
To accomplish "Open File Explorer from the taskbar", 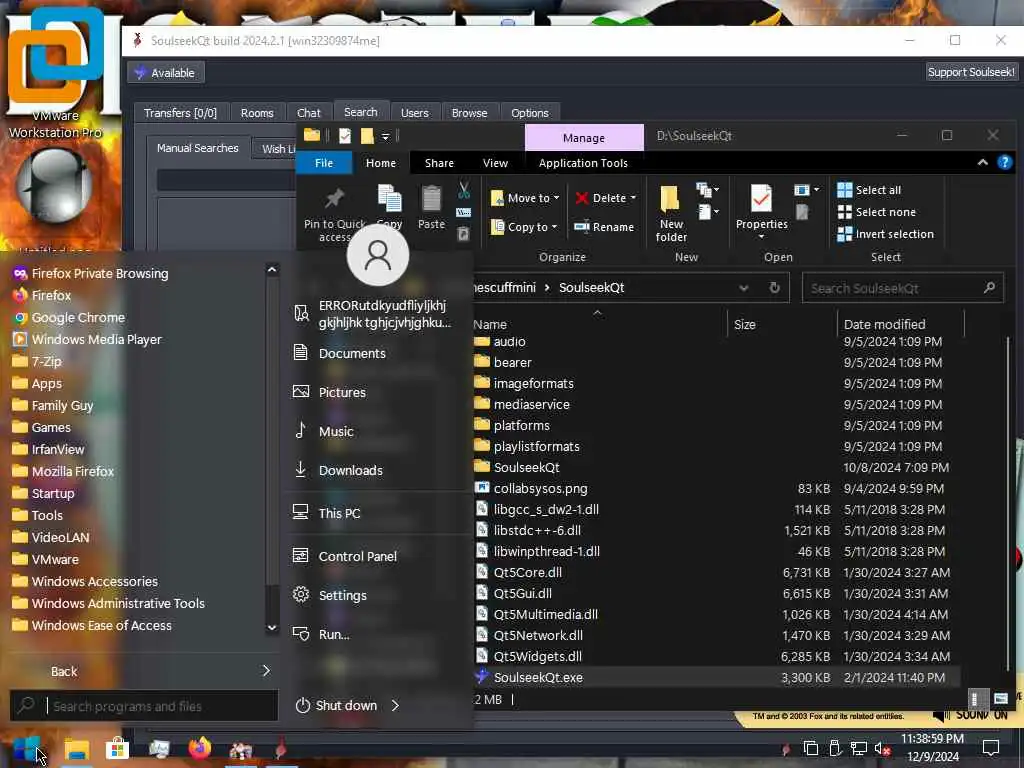I will 76,748.
